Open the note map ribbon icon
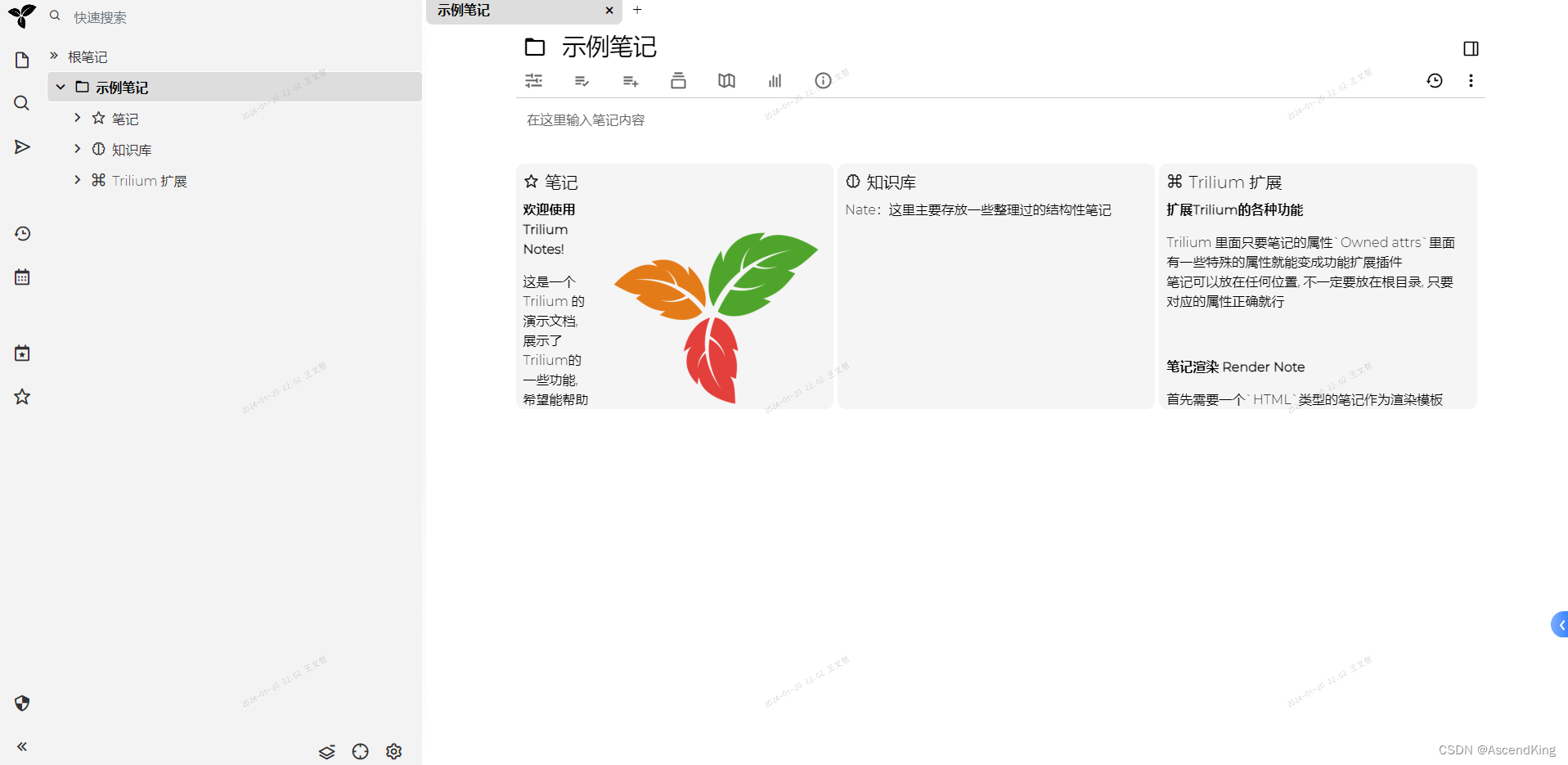 (x=726, y=80)
